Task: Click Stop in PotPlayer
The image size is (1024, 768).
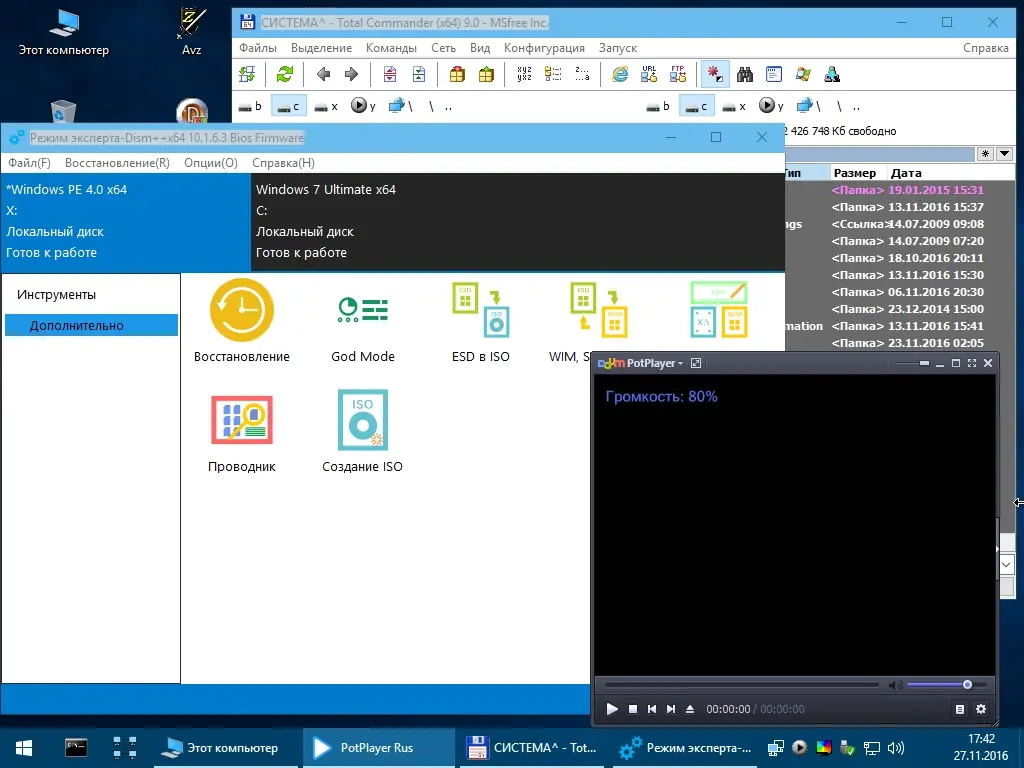Action: click(633, 709)
